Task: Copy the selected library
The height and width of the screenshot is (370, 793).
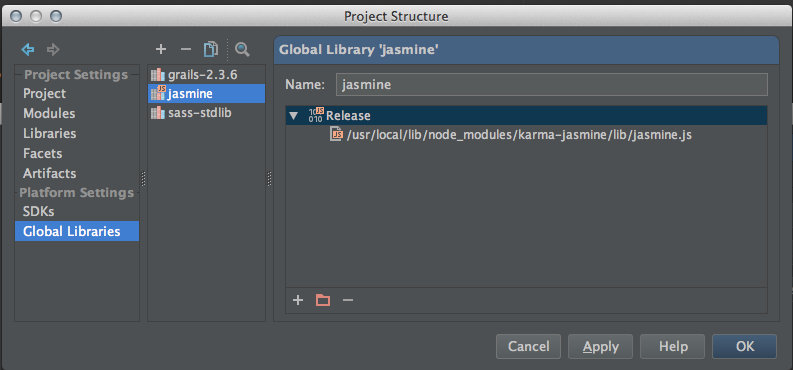Action: [210, 49]
